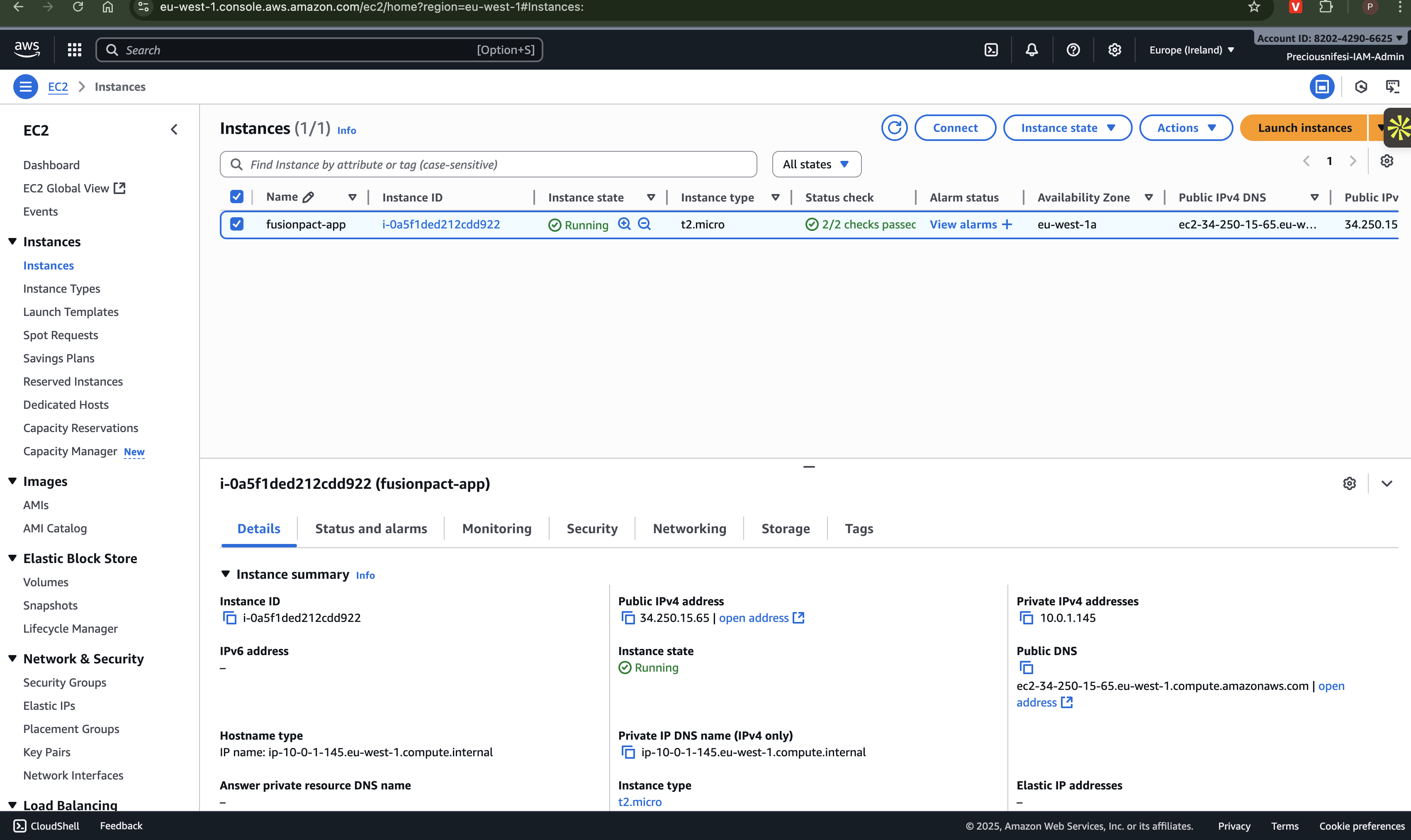The width and height of the screenshot is (1411, 840).
Task: Switch to the Networking tab
Action: point(689,529)
